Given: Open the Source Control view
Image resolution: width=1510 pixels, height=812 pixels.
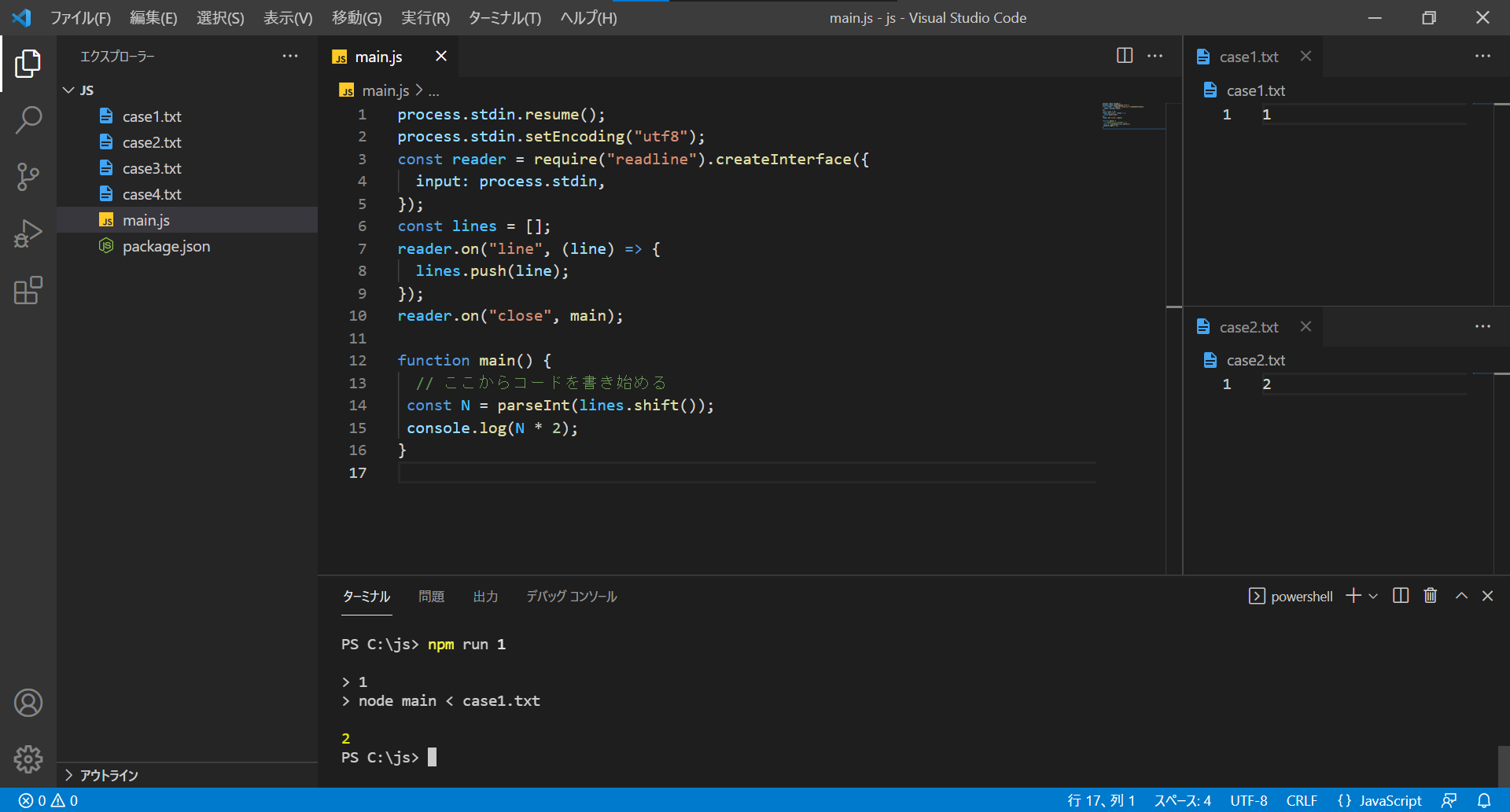Looking at the screenshot, I should [x=28, y=177].
